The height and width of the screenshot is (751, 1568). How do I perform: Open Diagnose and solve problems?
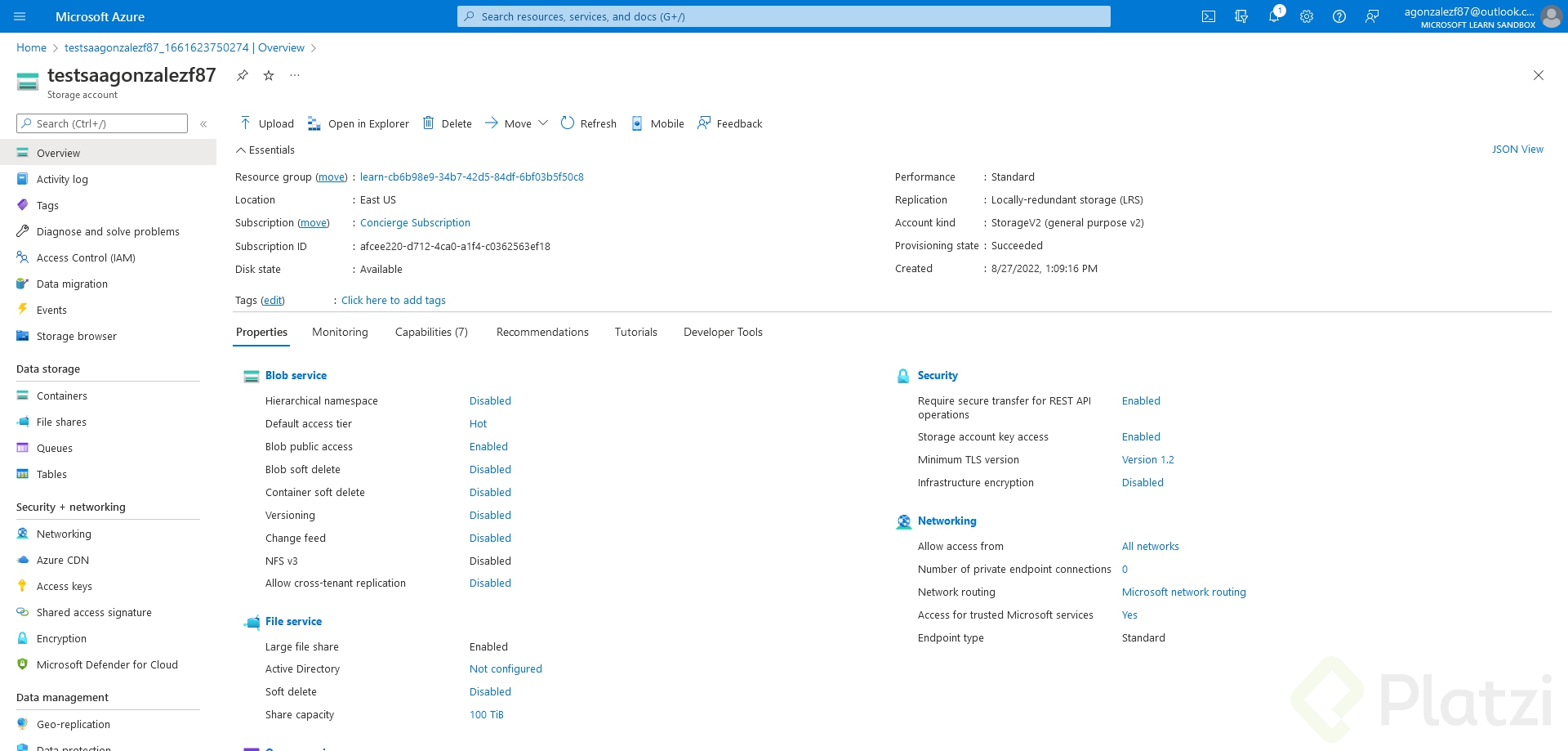tap(108, 232)
